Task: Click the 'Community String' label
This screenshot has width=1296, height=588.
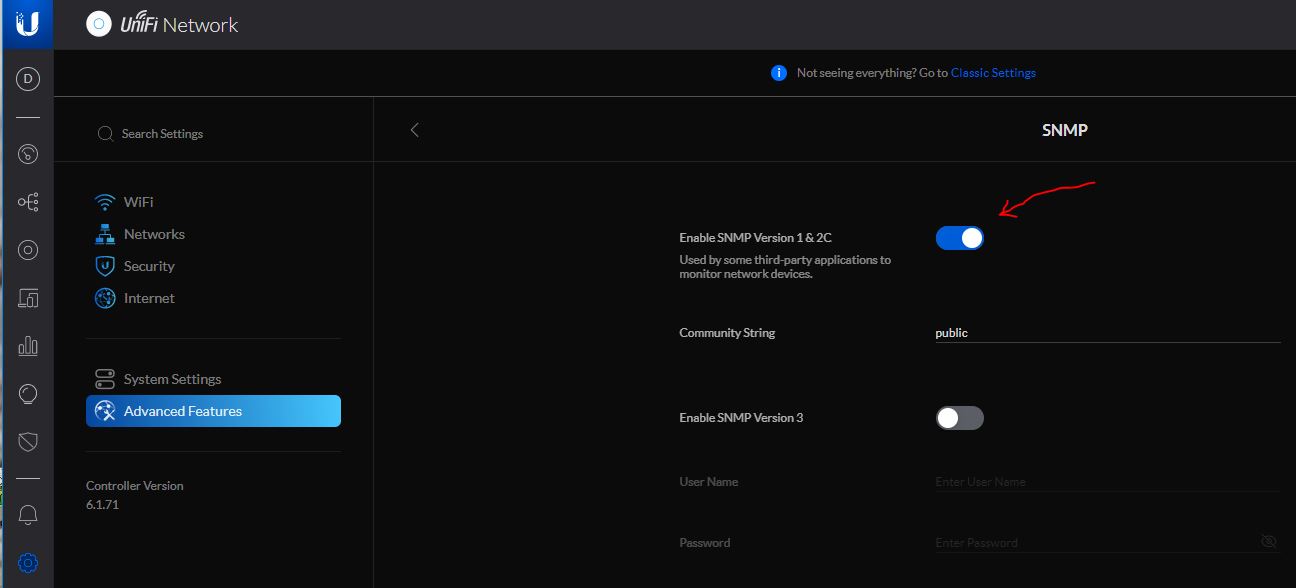Action: 727,333
